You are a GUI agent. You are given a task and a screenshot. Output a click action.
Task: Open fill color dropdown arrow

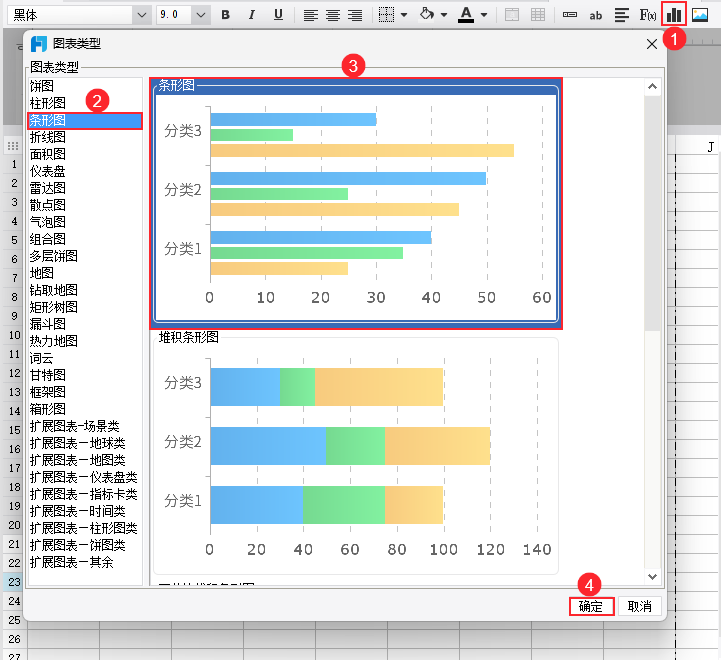pos(444,15)
